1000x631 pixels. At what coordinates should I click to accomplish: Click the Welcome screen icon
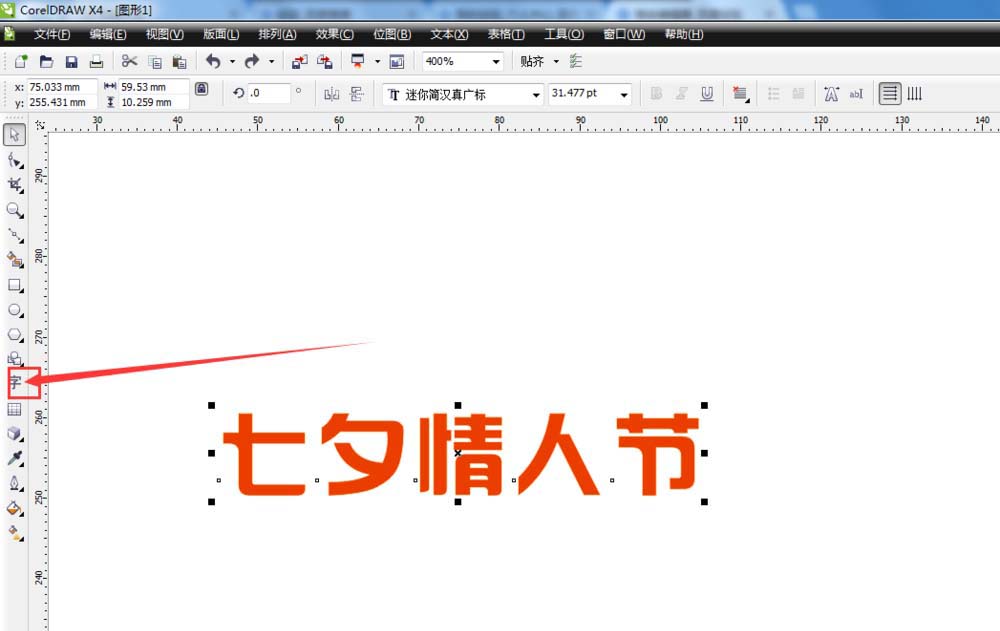[397, 61]
